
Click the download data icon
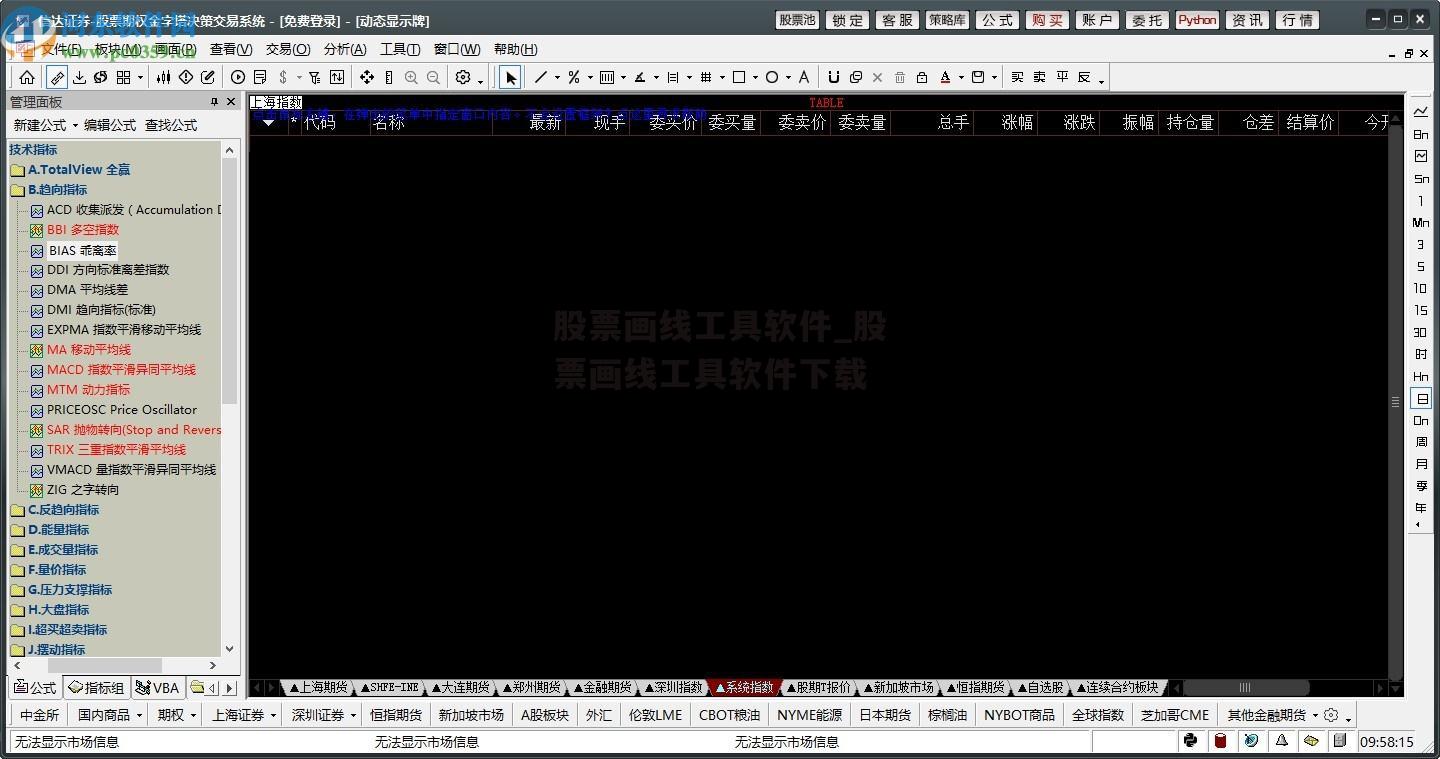tap(80, 77)
